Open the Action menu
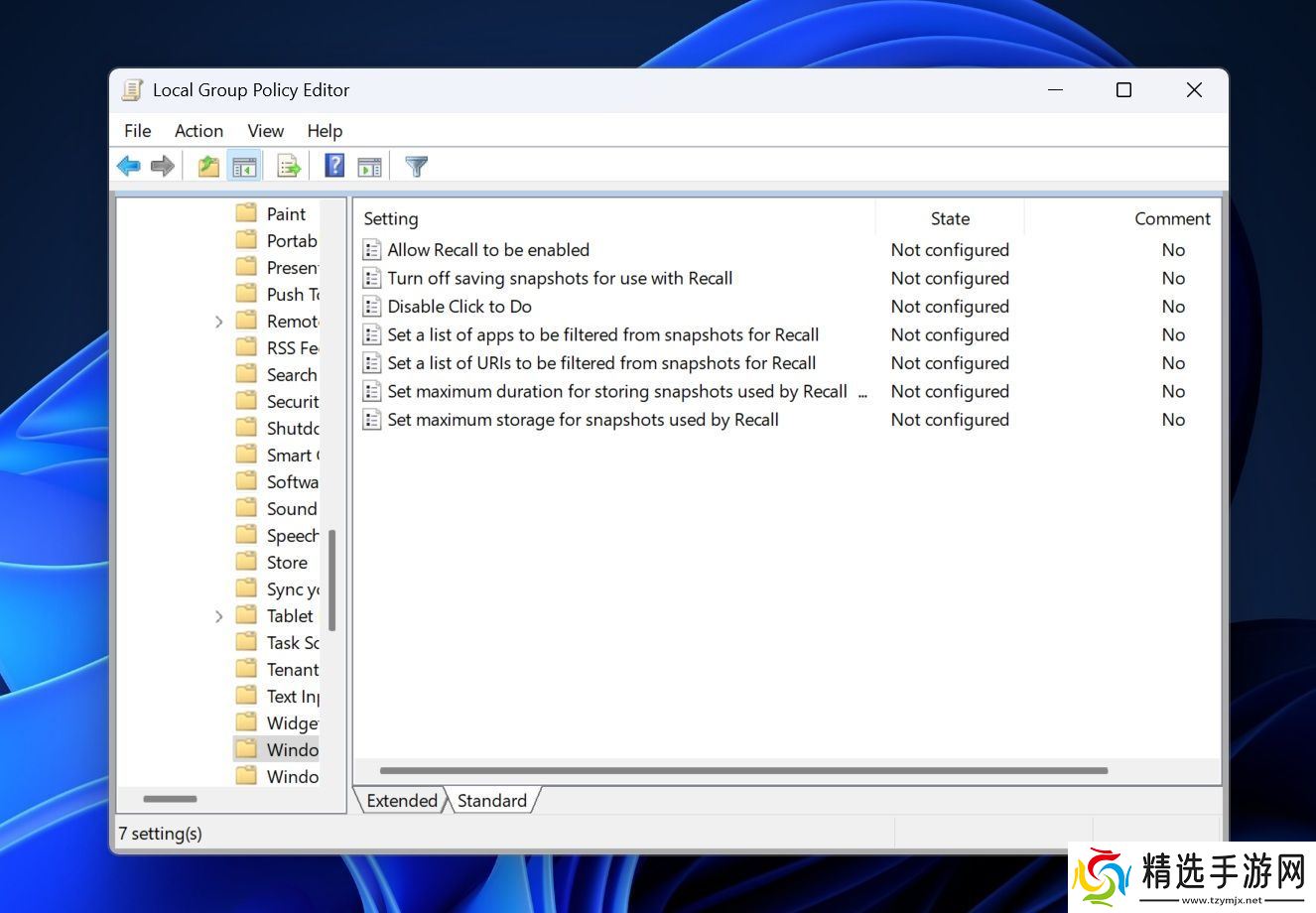The width and height of the screenshot is (1316, 913). point(198,131)
